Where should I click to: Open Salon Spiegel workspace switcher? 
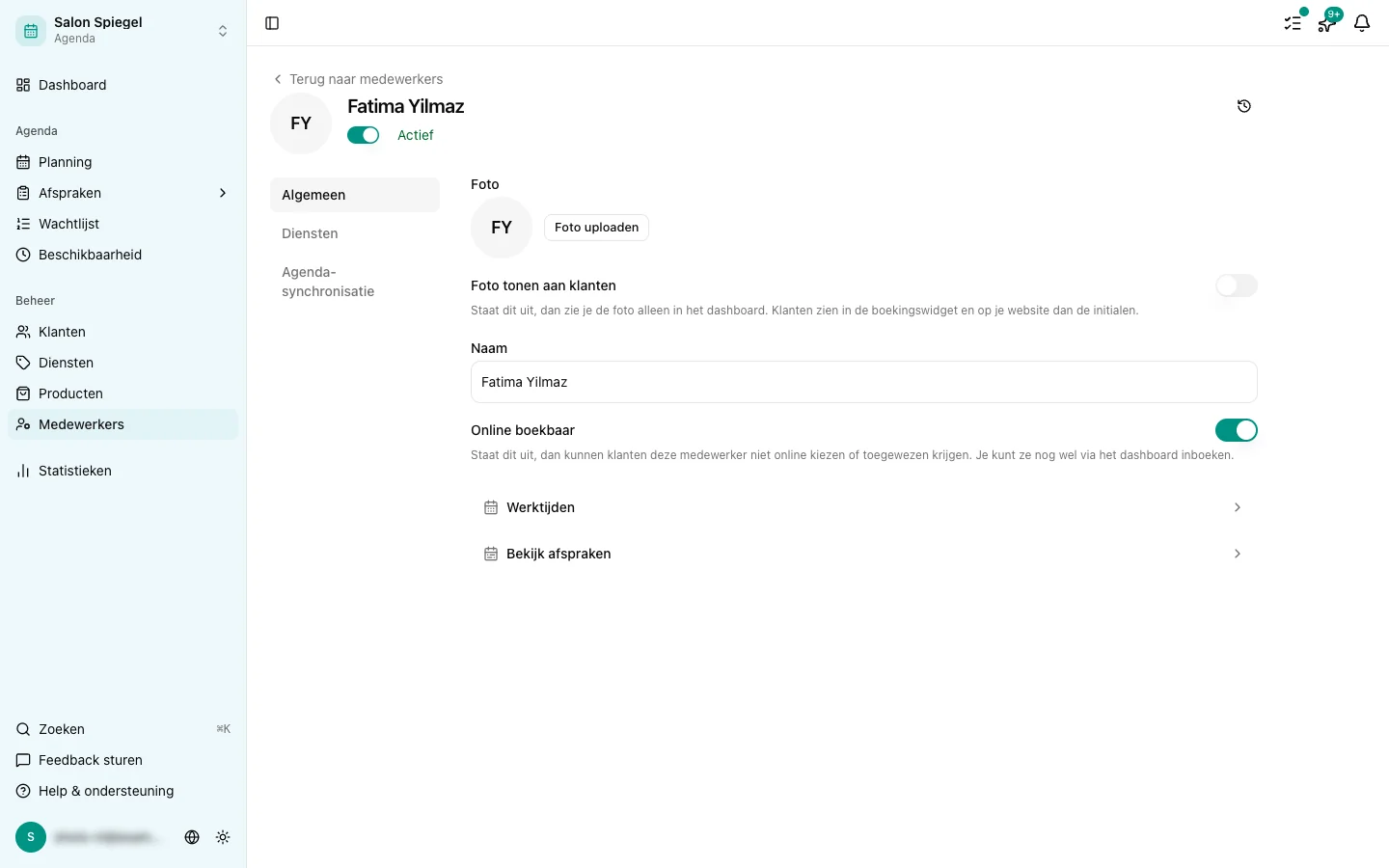pos(123,31)
